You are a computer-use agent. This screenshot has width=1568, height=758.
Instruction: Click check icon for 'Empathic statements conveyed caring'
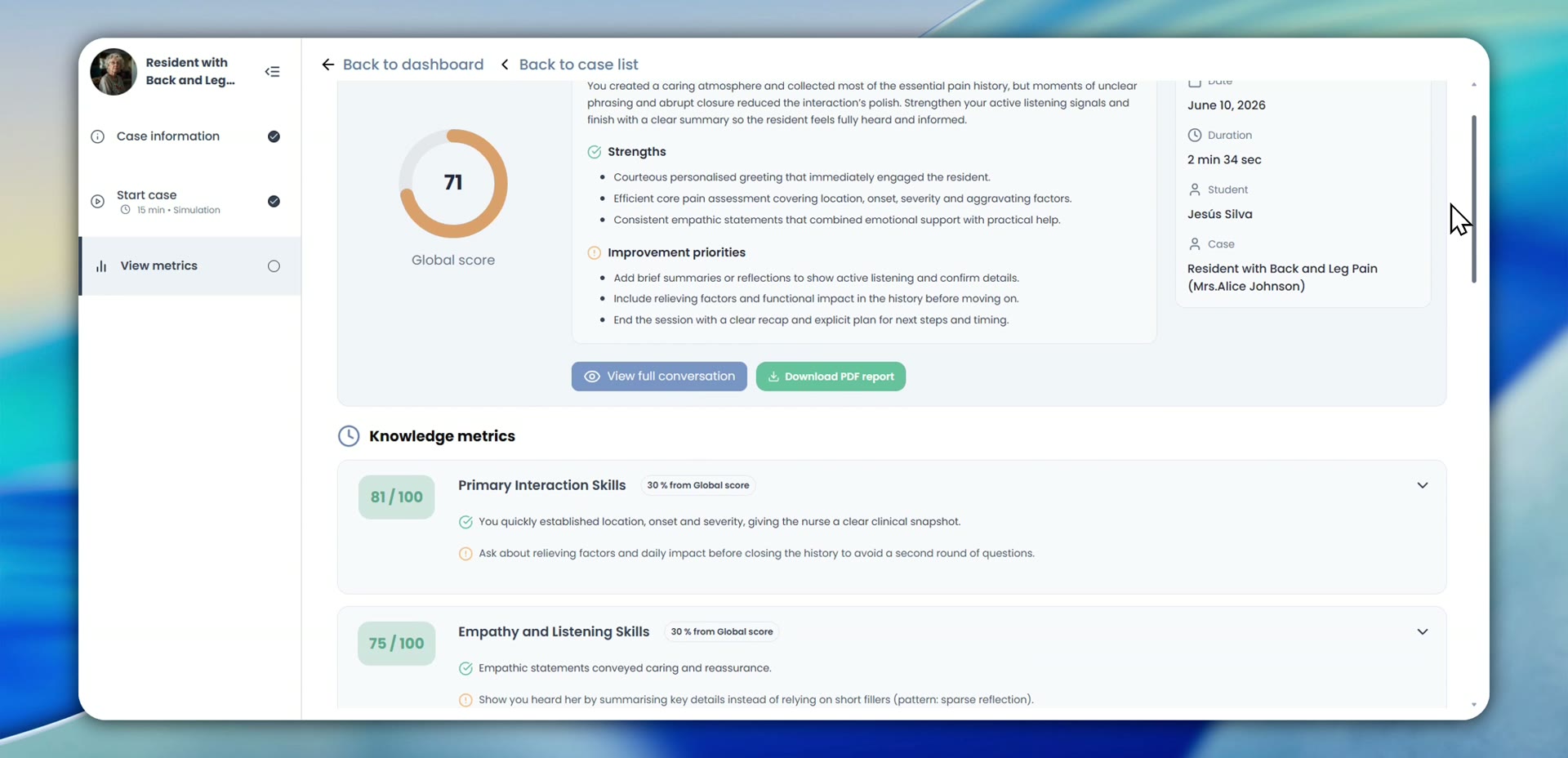coord(465,668)
